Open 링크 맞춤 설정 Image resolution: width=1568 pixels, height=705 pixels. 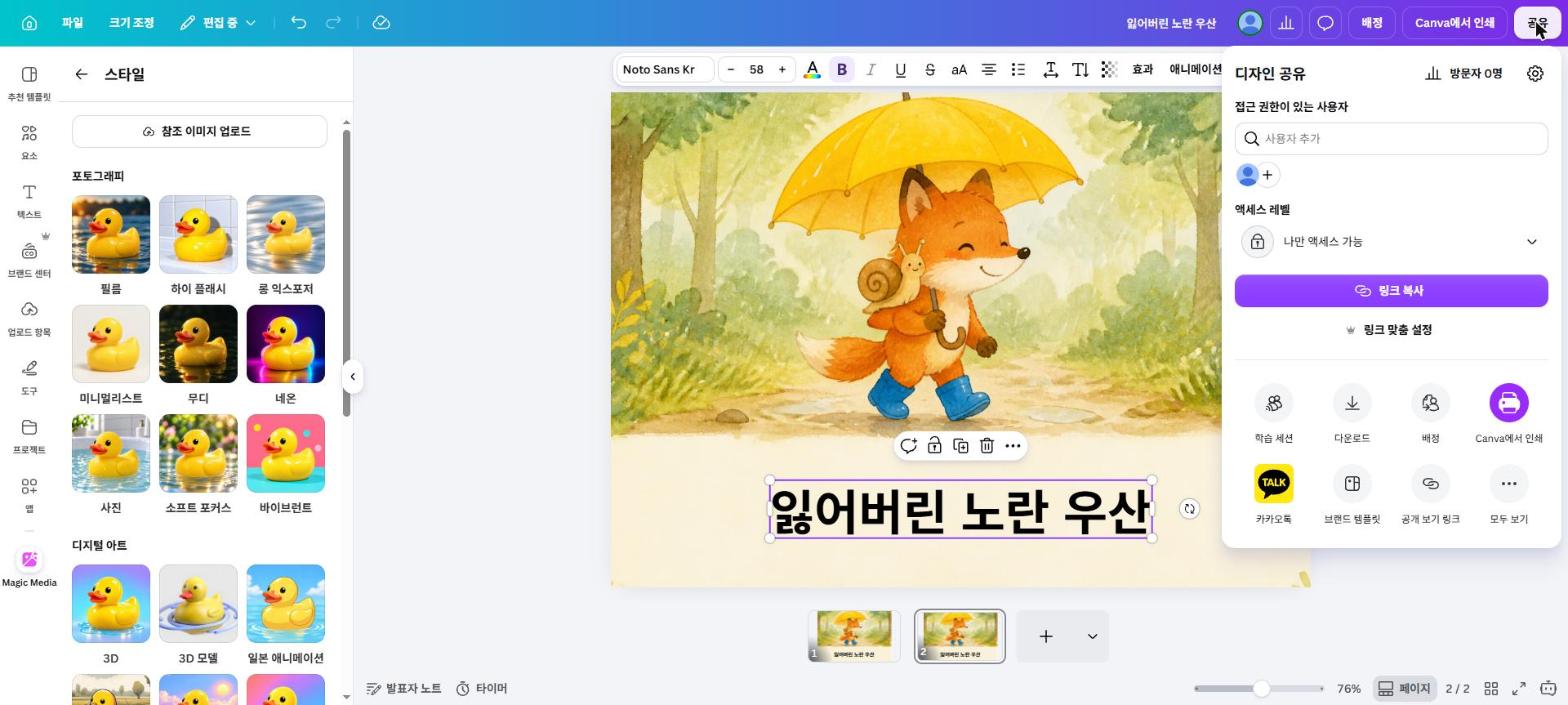coord(1391,330)
